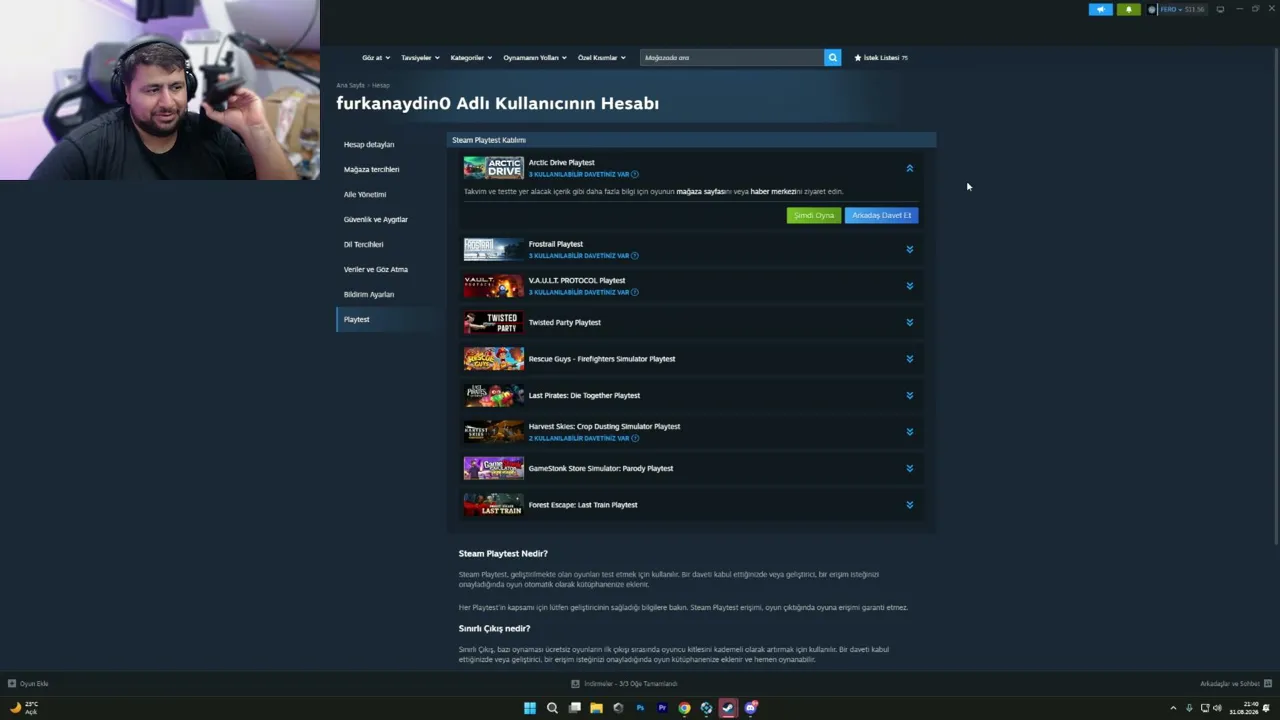The width and height of the screenshot is (1280, 720).
Task: Select Güvenlik ve Aygıtlar in the sidebar
Action: pyautogui.click(x=376, y=220)
